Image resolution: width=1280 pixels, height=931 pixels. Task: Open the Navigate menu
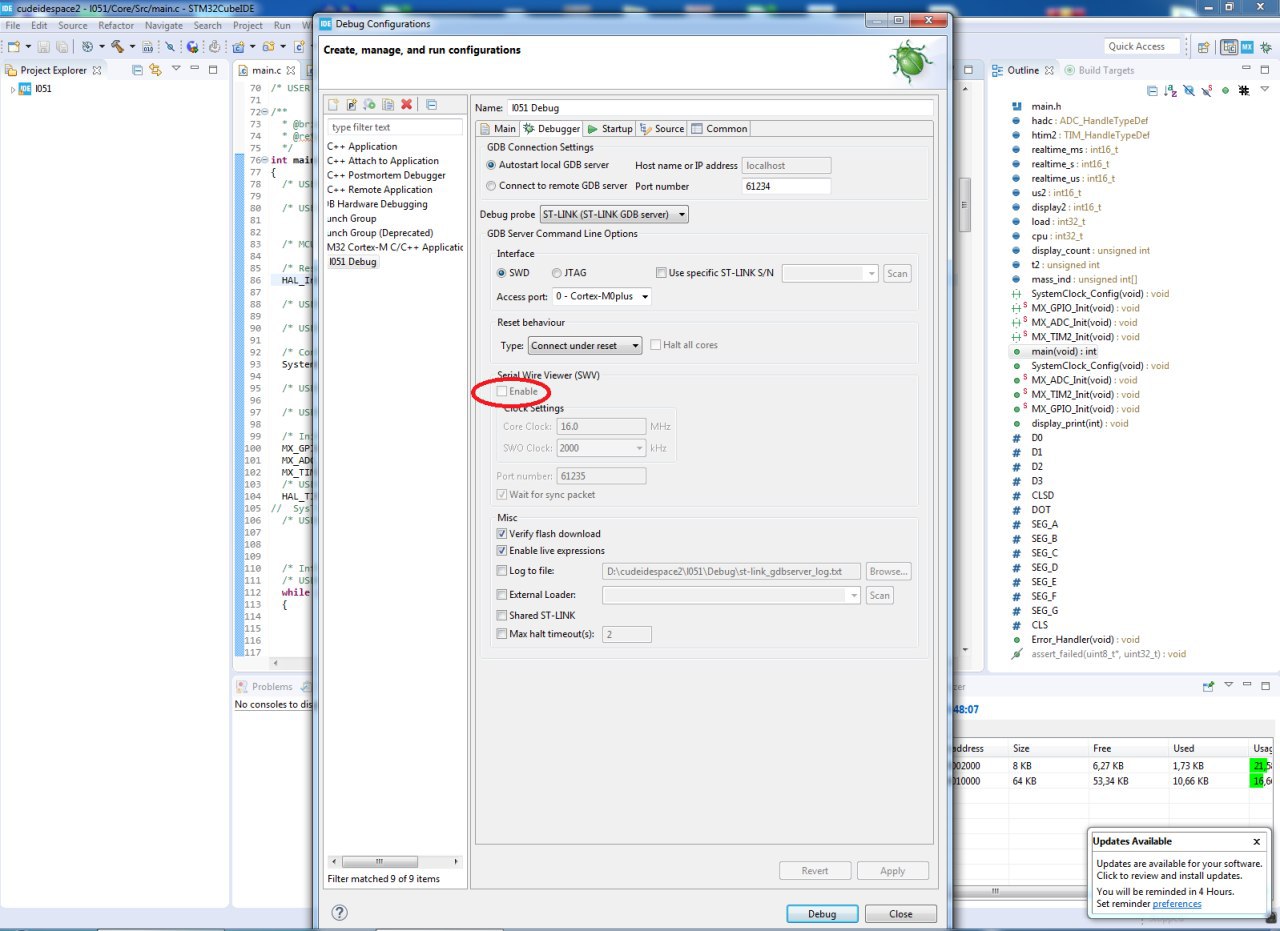pos(164,25)
